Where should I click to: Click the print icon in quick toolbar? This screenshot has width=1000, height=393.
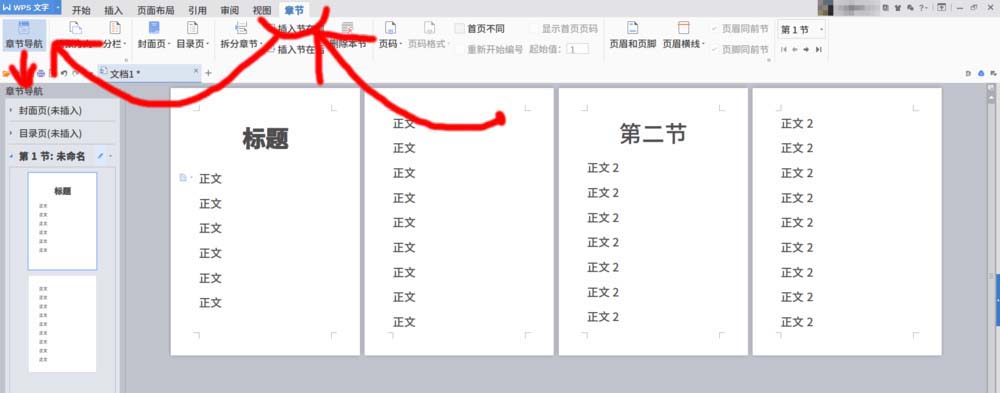pos(40,73)
